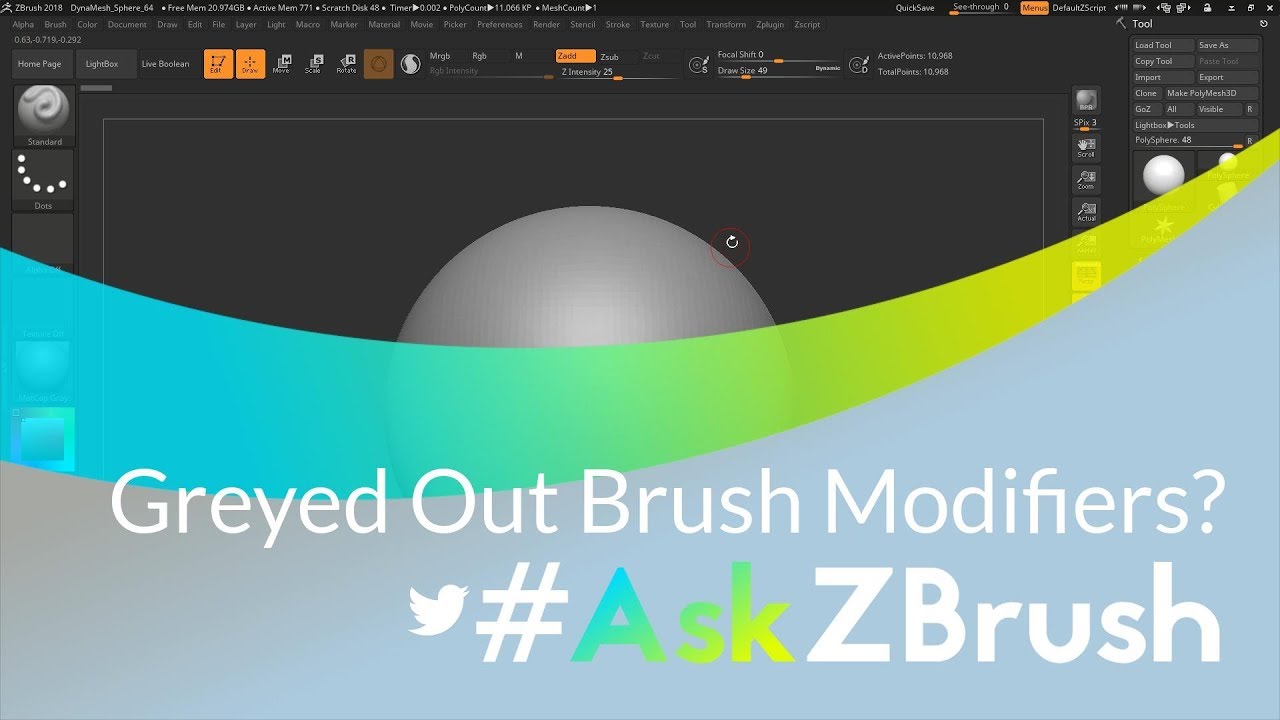Image resolution: width=1280 pixels, height=720 pixels.
Task: Open the Stroke palette menu
Action: click(618, 24)
